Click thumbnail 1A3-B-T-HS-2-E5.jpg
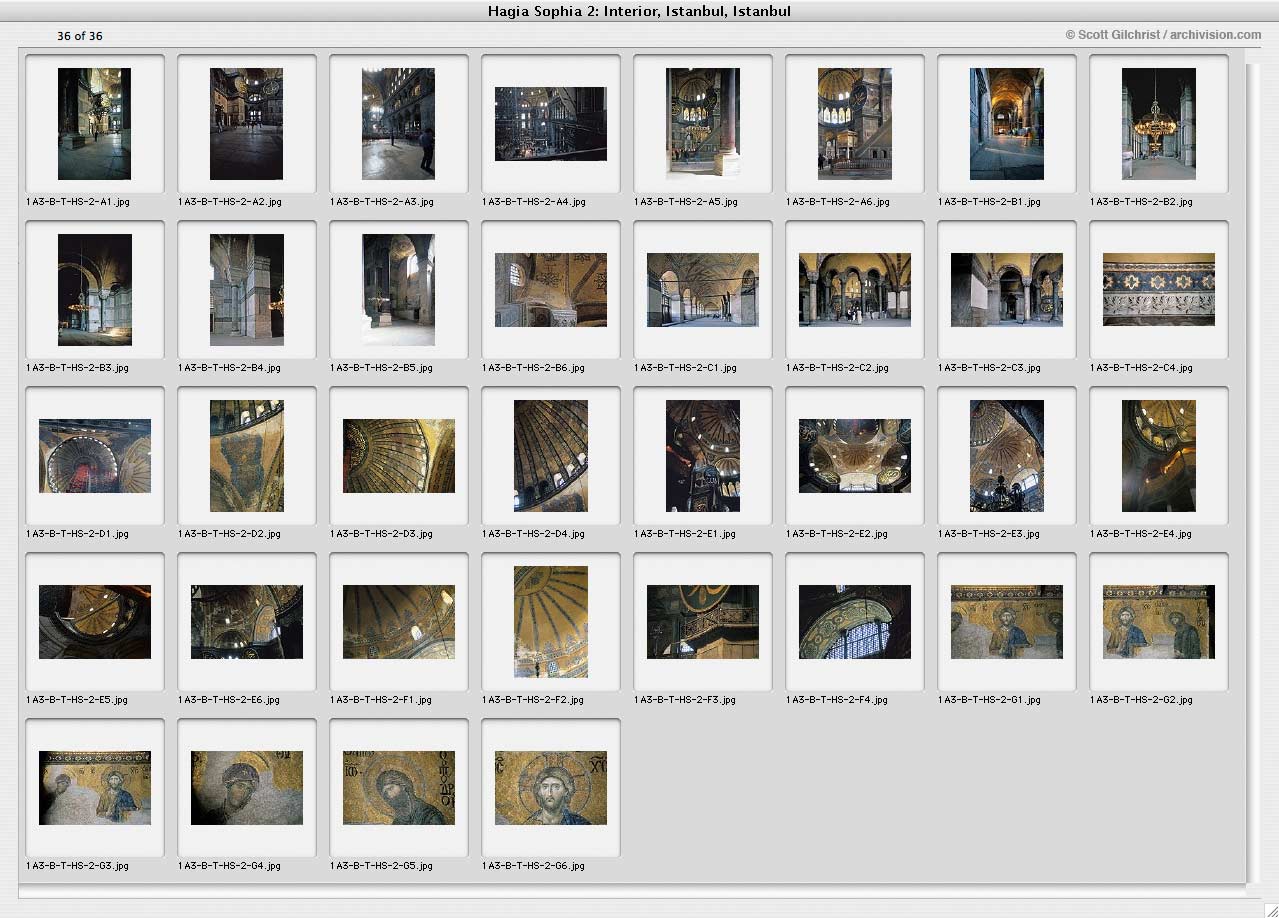 pos(95,622)
